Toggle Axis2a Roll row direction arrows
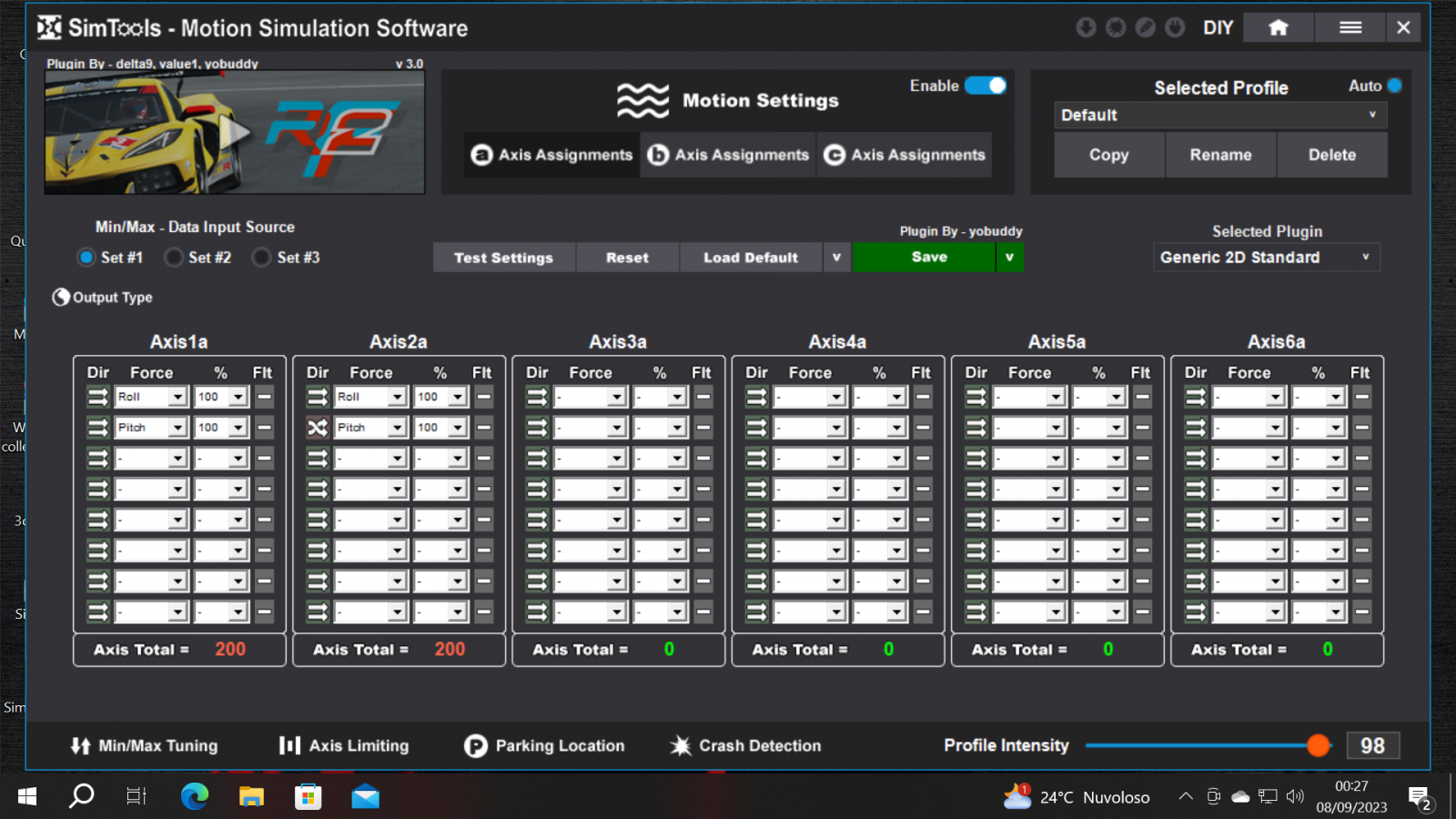1456x819 pixels. [x=318, y=397]
